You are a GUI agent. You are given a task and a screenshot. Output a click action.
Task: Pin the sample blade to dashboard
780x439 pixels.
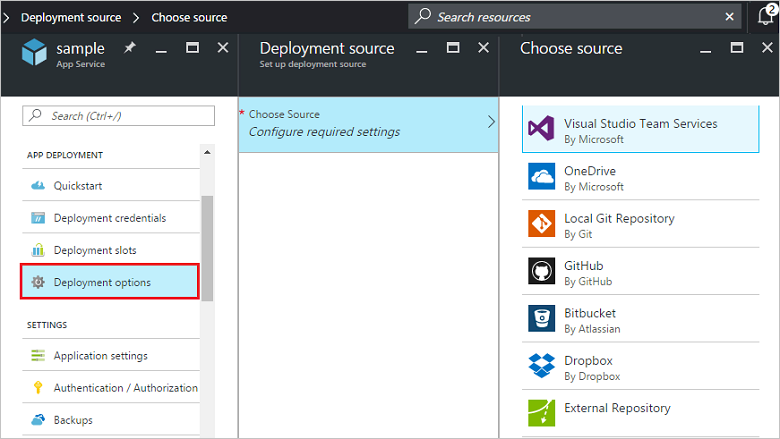[x=130, y=47]
